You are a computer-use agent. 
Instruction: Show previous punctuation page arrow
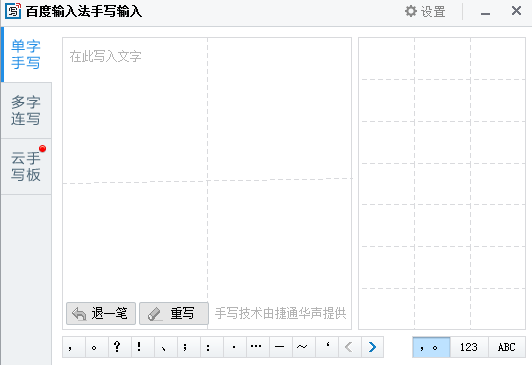pos(350,347)
